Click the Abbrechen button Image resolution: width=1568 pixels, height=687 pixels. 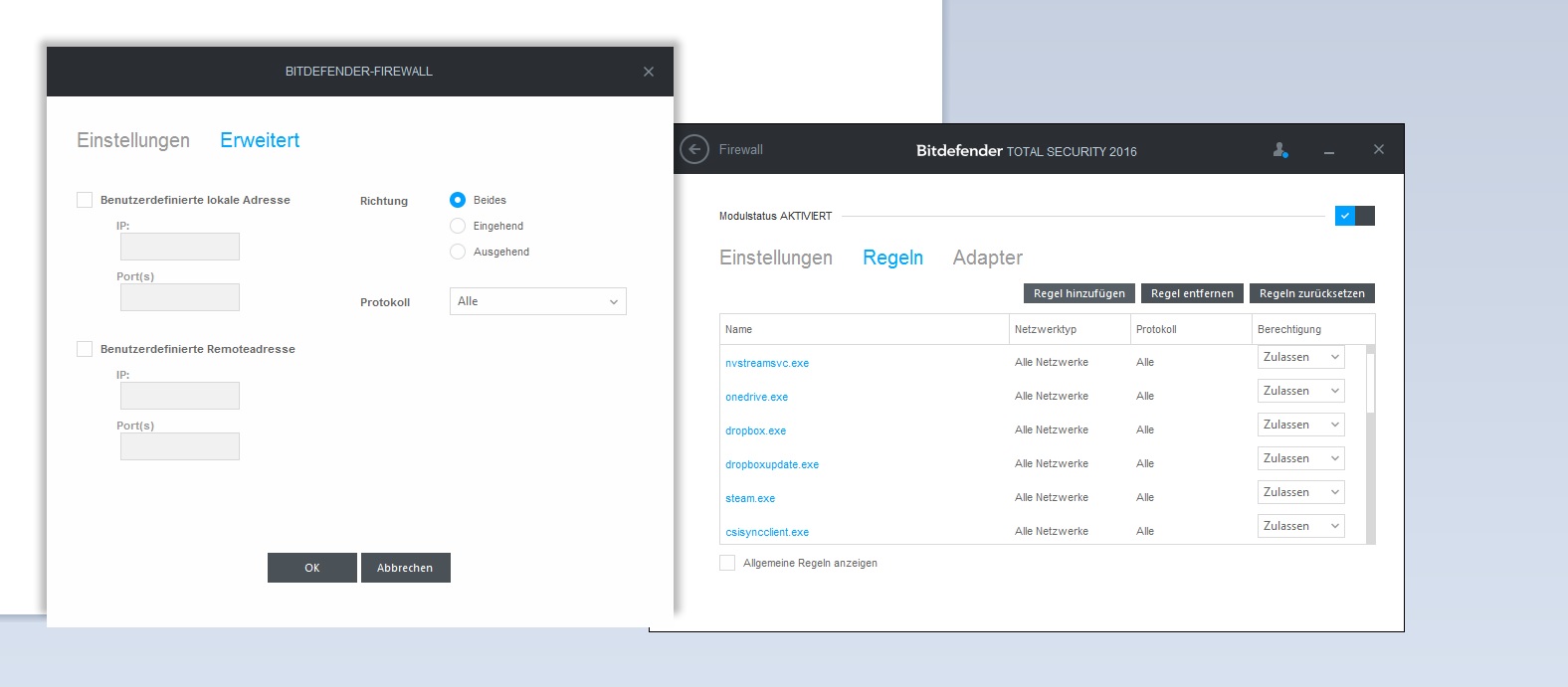[405, 568]
